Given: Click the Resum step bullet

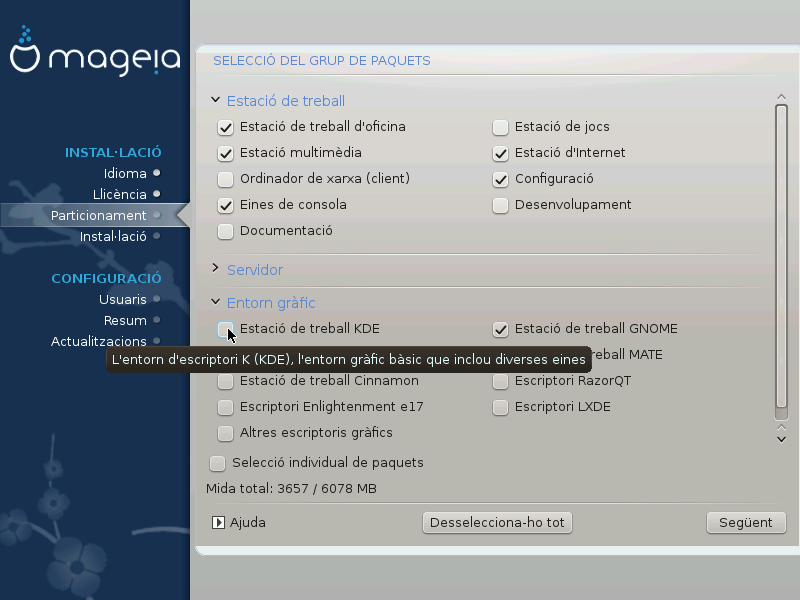Looking at the screenshot, I should click(x=157, y=321).
